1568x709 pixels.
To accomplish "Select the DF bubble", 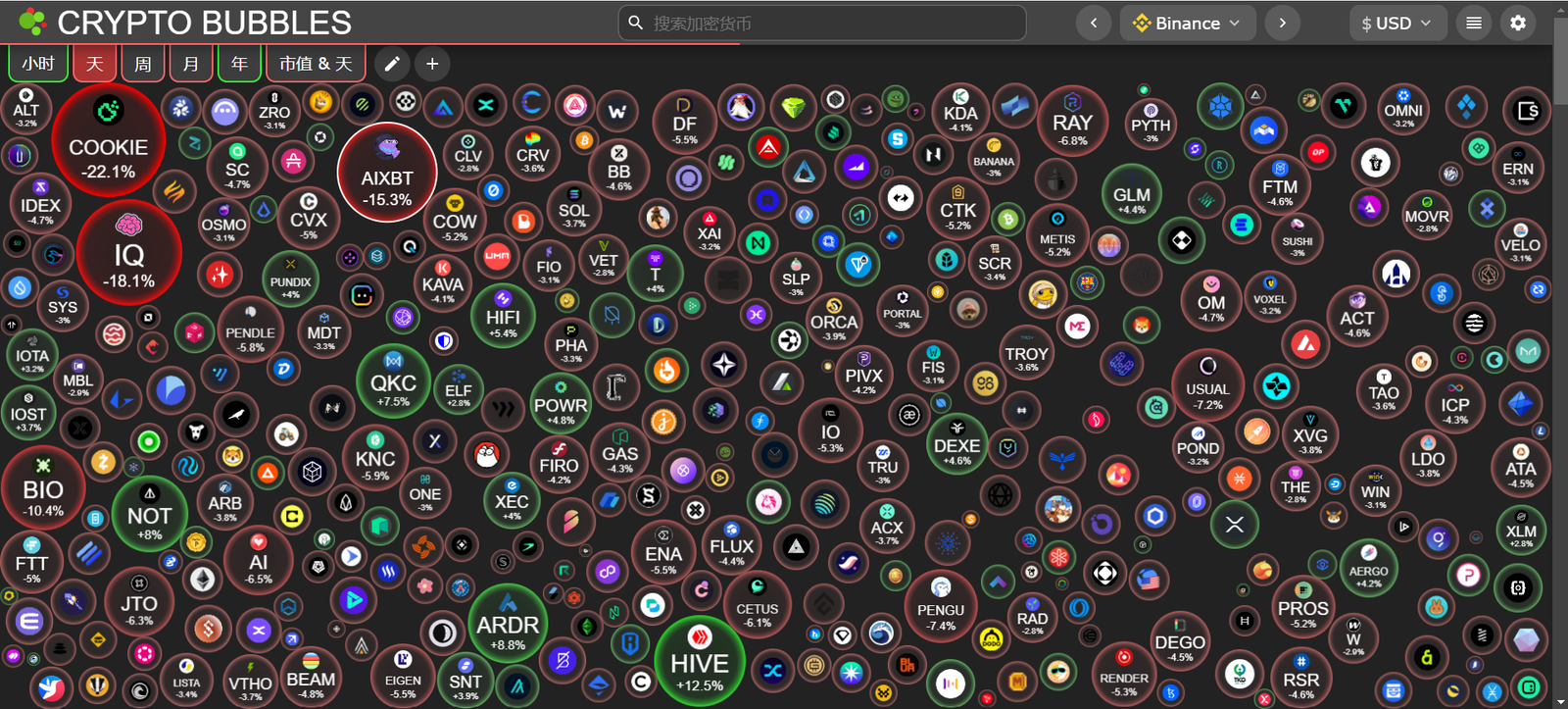I will (x=685, y=122).
